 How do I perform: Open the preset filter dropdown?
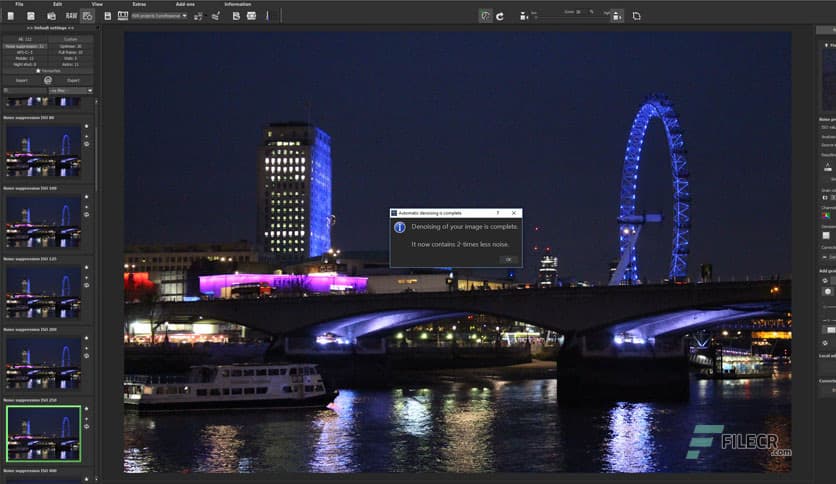71,90
